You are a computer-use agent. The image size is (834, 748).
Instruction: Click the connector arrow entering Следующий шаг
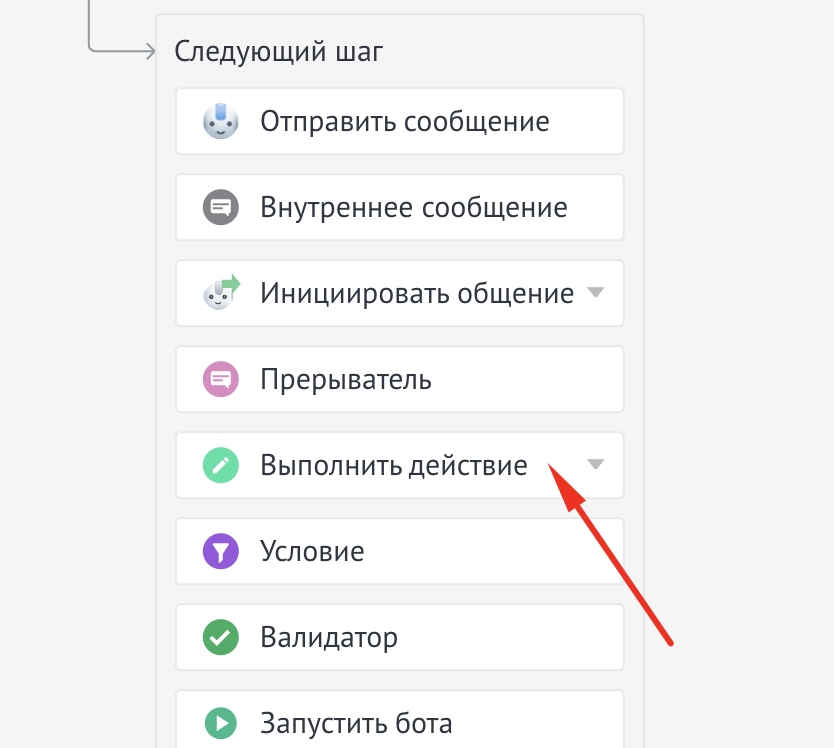tap(150, 50)
